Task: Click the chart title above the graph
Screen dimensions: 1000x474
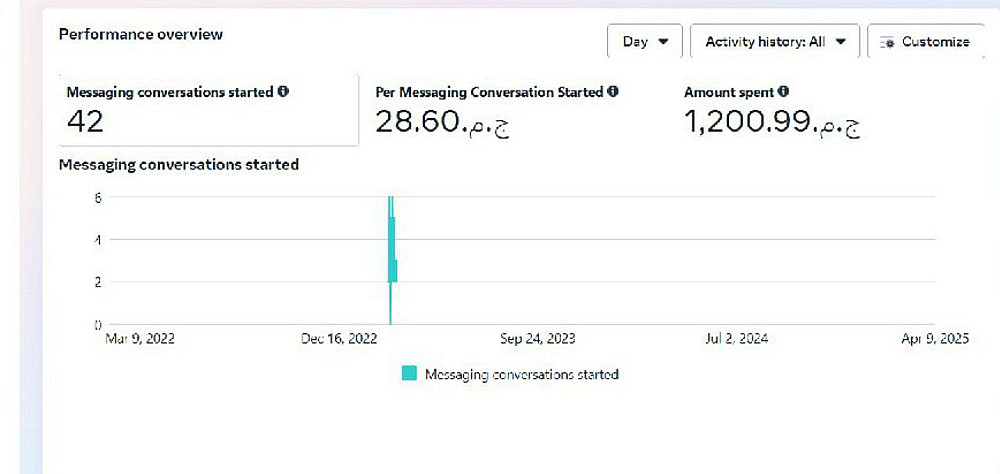Action: (179, 164)
